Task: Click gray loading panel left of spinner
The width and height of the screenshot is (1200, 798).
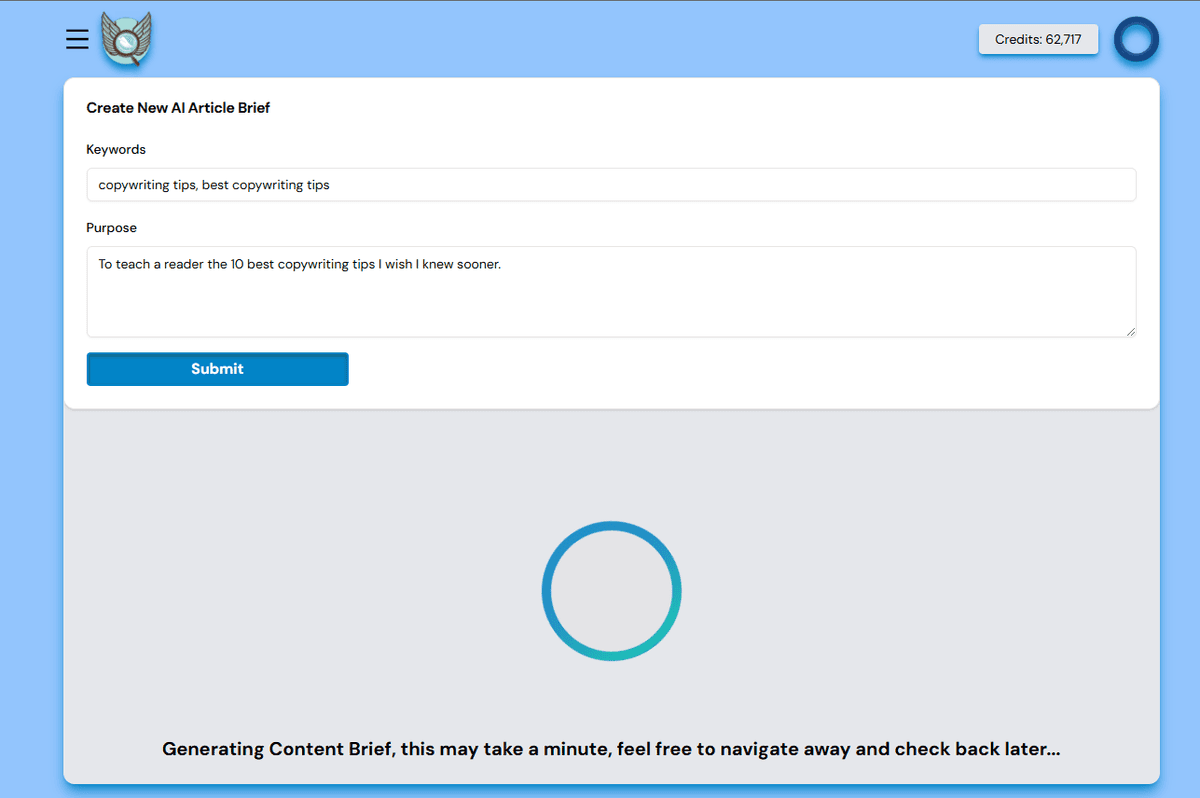Action: 300,590
